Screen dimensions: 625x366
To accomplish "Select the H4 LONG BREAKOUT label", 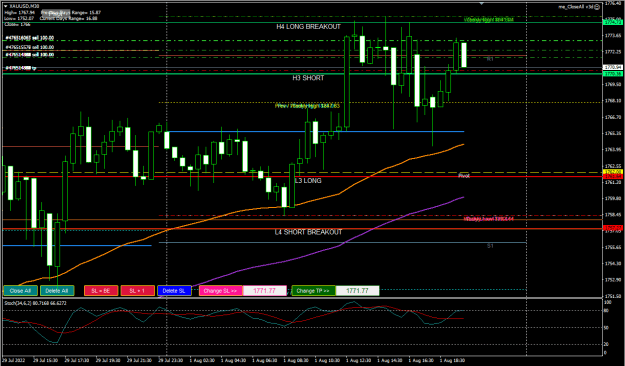I will point(309,27).
